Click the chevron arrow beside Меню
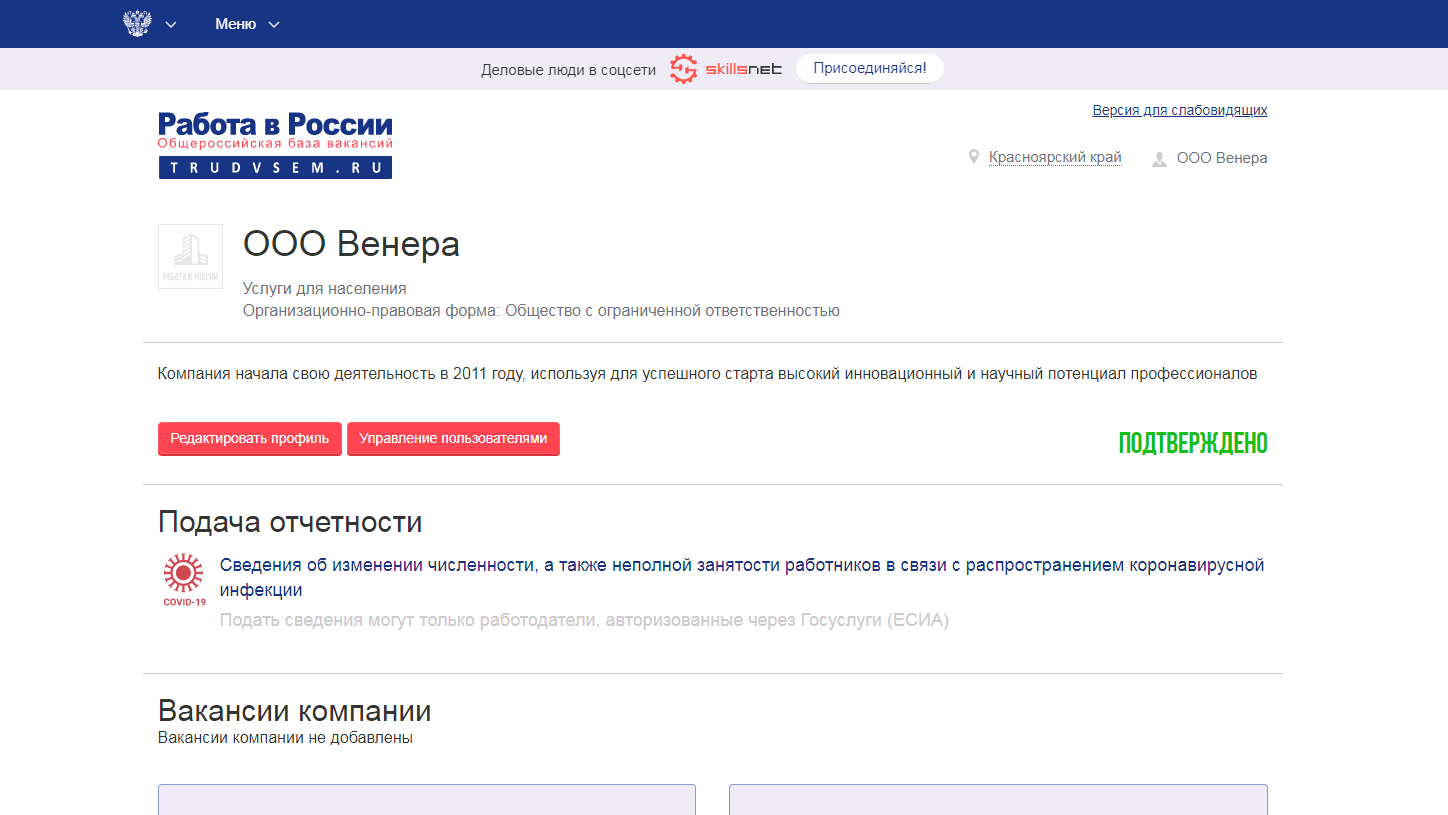Image resolution: width=1448 pixels, height=815 pixels. coord(274,24)
